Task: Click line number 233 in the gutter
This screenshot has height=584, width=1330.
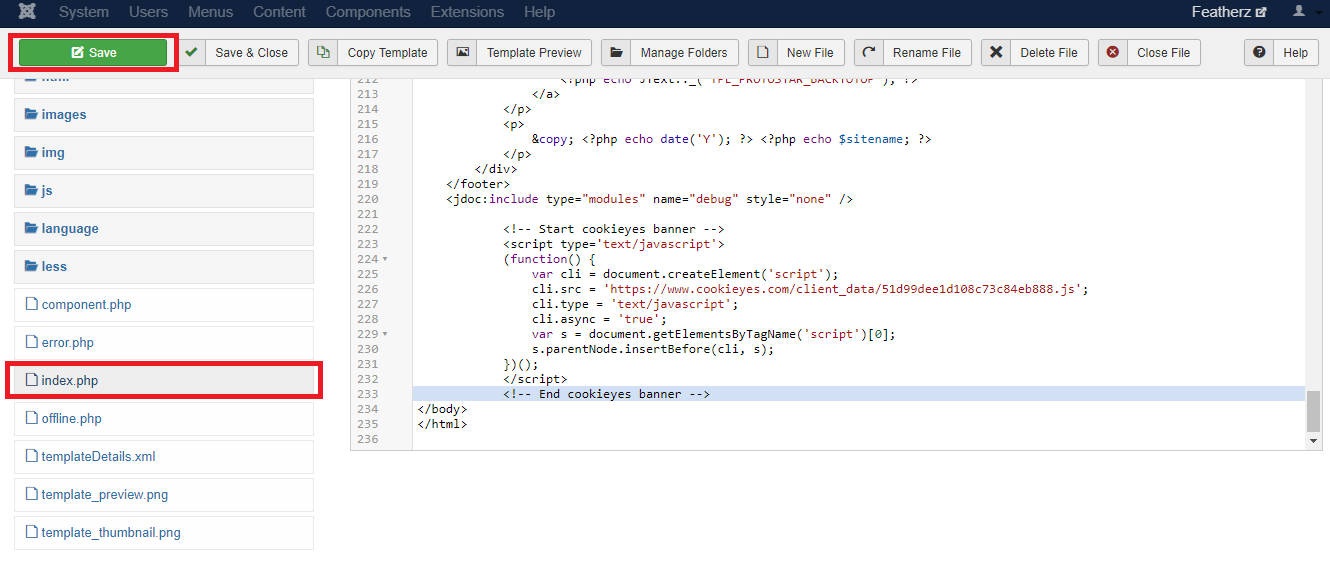Action: [367, 394]
